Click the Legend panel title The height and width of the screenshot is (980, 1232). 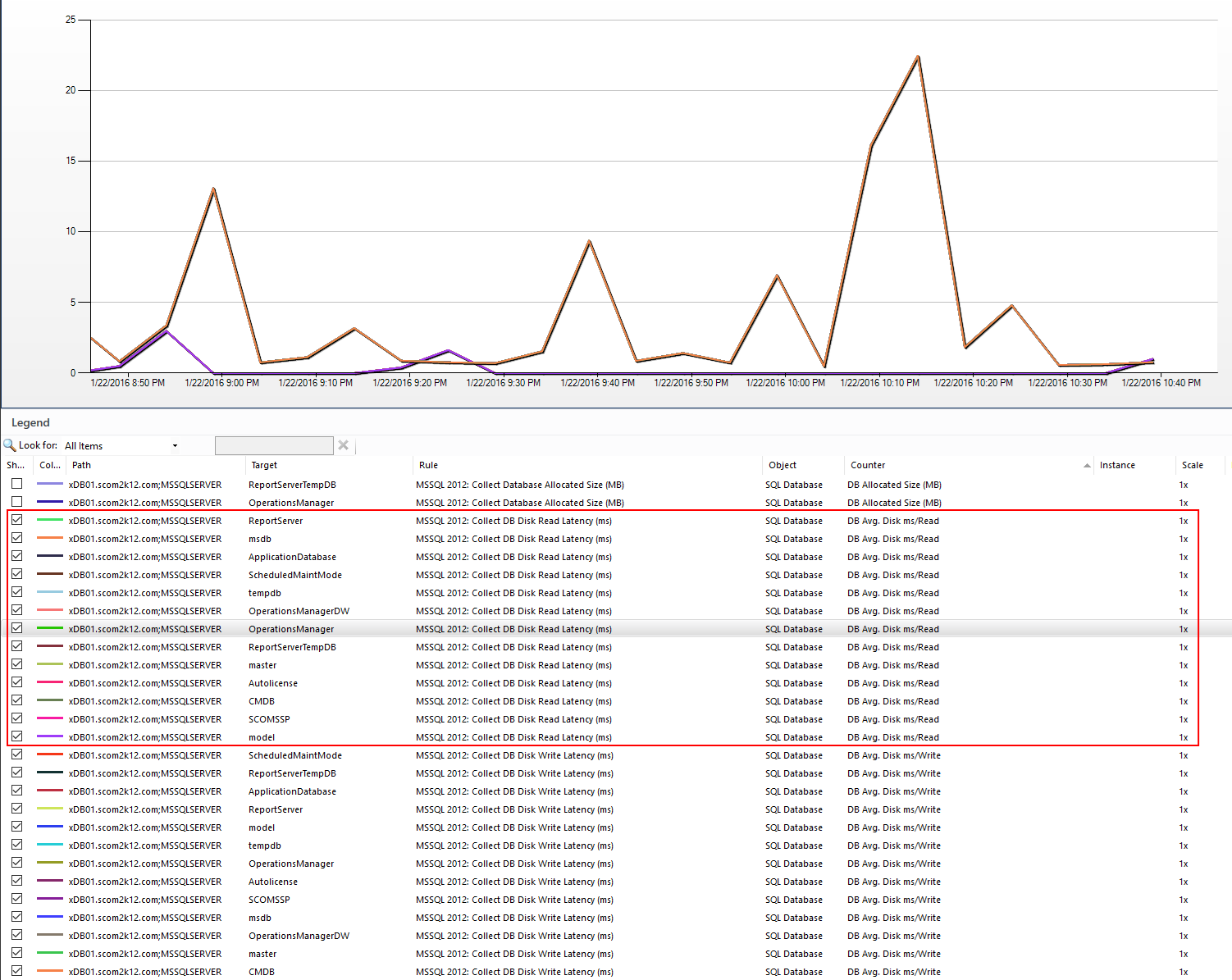pos(30,422)
